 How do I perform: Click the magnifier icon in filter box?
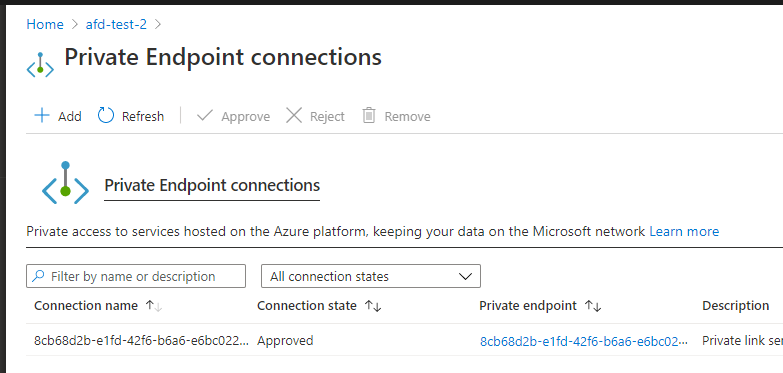pyautogui.click(x=38, y=276)
